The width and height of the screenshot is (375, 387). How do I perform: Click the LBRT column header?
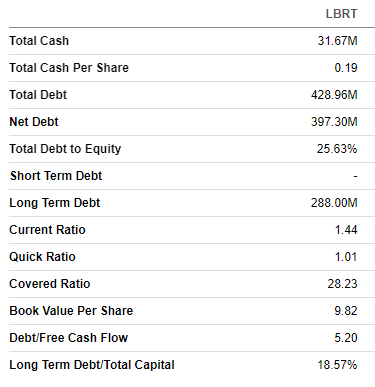[x=341, y=14]
